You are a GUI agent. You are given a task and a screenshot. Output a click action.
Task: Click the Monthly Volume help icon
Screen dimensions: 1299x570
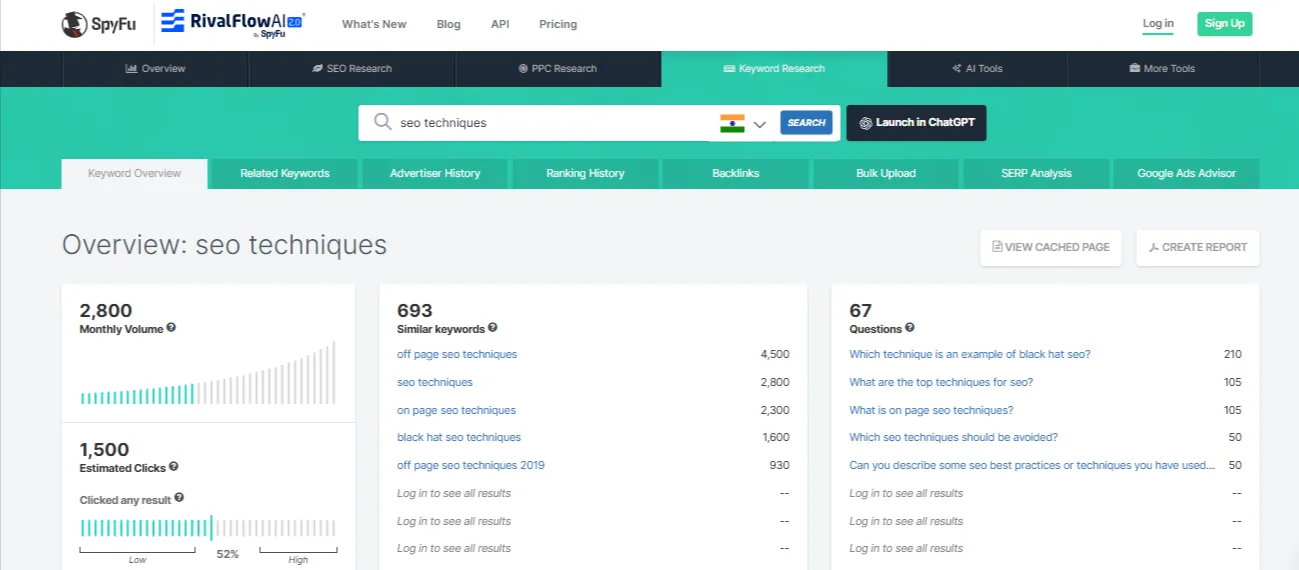(x=171, y=328)
